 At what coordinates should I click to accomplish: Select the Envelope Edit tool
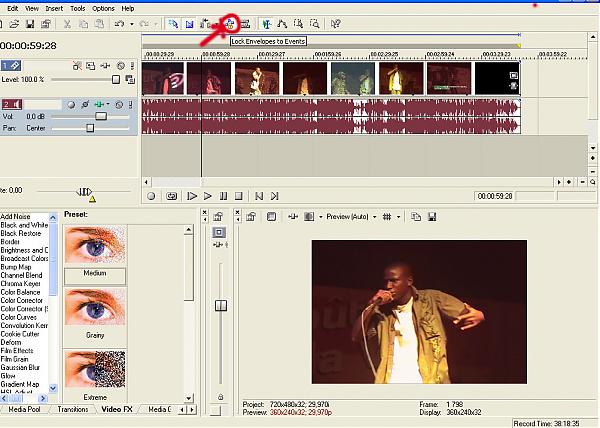coord(282,24)
